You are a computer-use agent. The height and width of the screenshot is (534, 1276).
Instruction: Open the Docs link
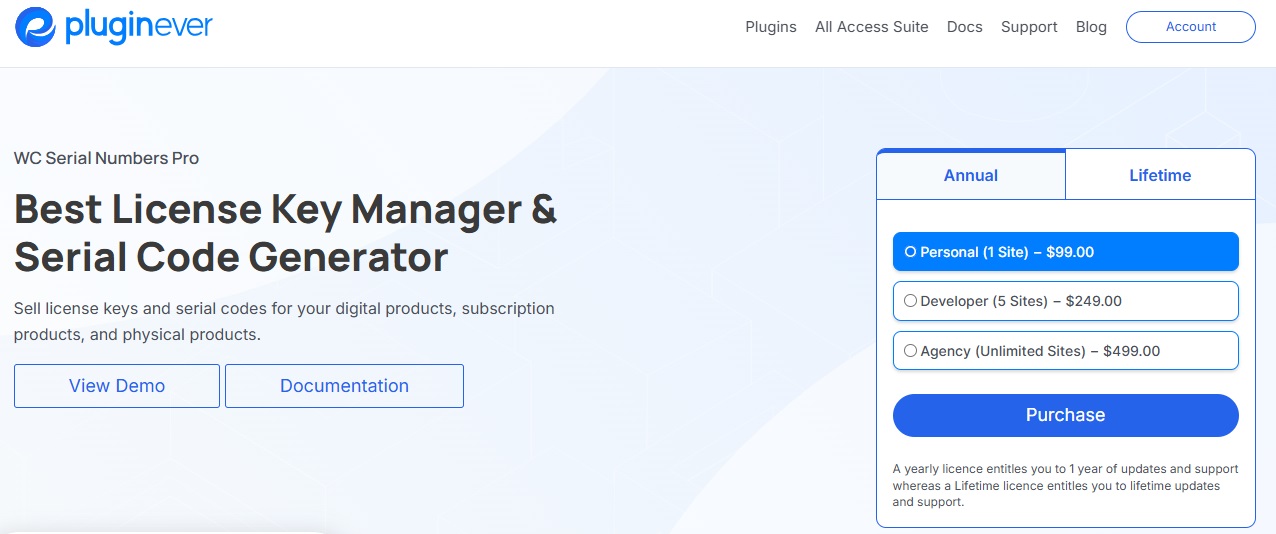[965, 27]
